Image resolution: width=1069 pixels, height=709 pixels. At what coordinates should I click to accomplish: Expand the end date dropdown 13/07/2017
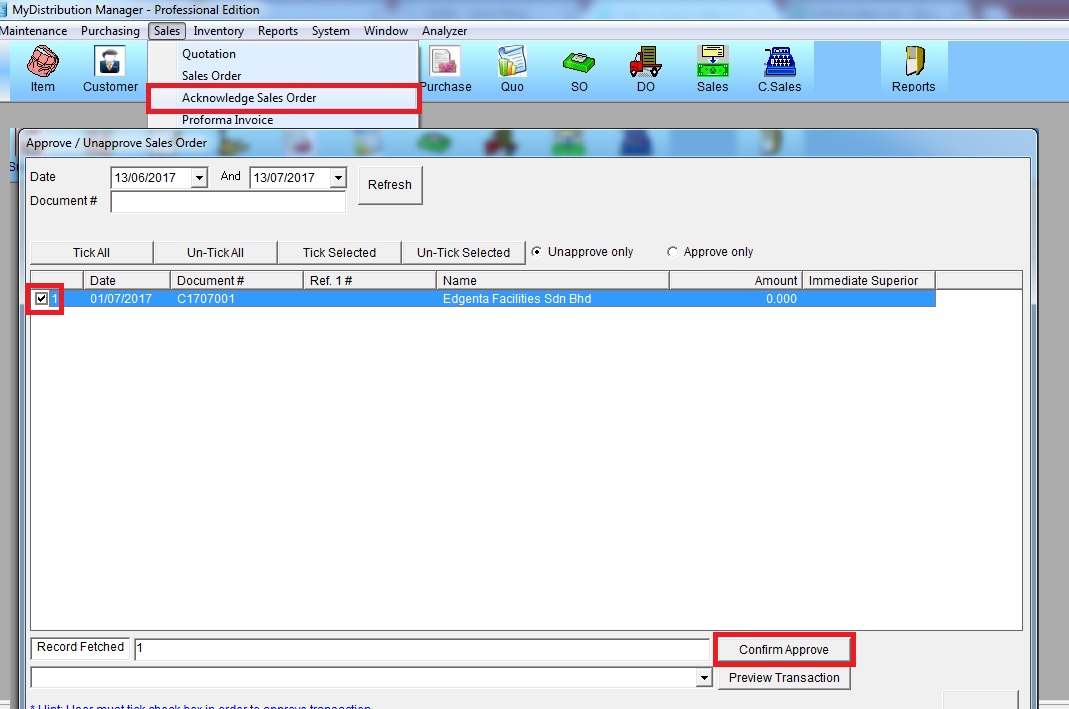pyautogui.click(x=337, y=178)
